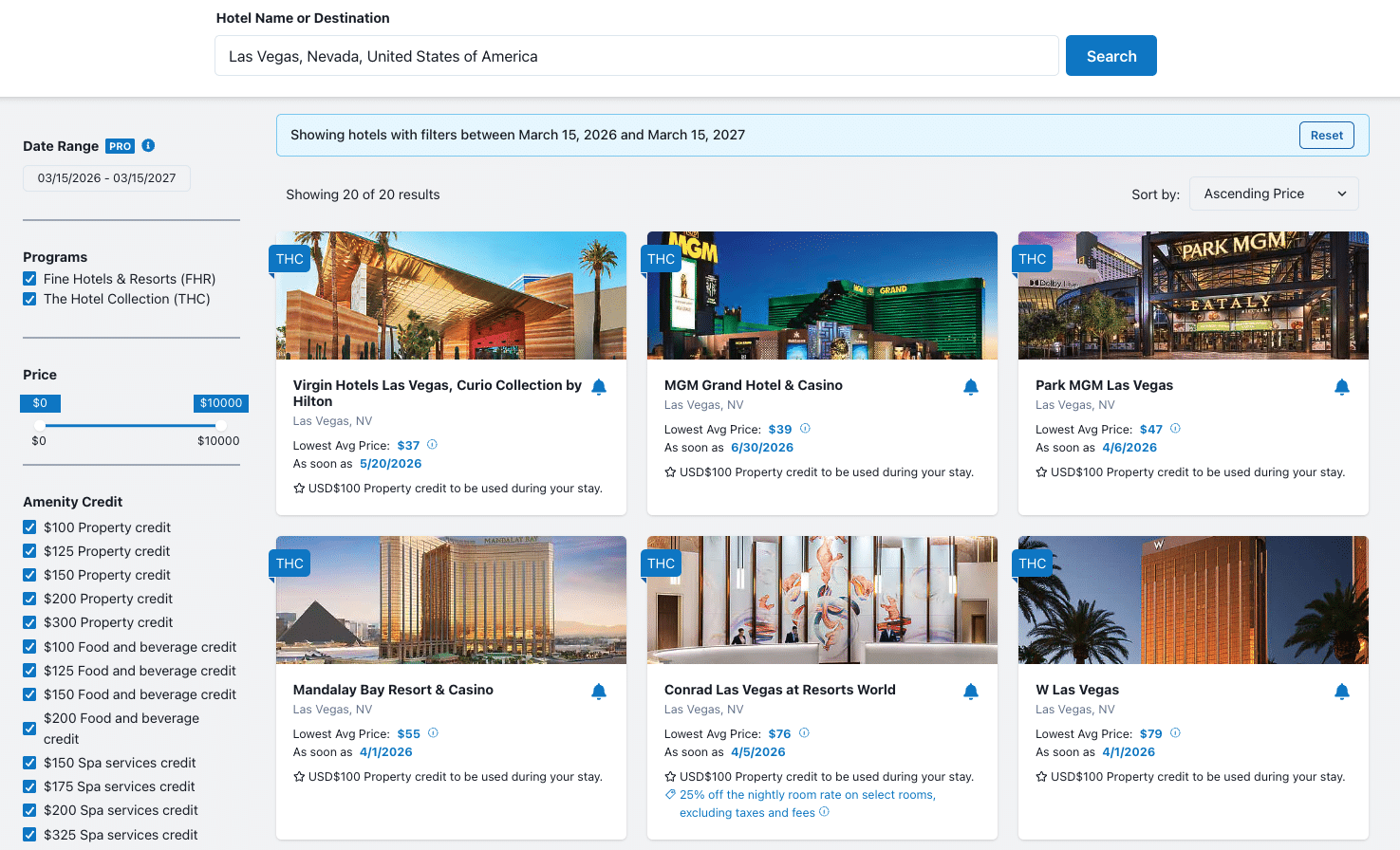Click bell icon for Conrad Las Vegas
1400x850 pixels.
click(970, 692)
